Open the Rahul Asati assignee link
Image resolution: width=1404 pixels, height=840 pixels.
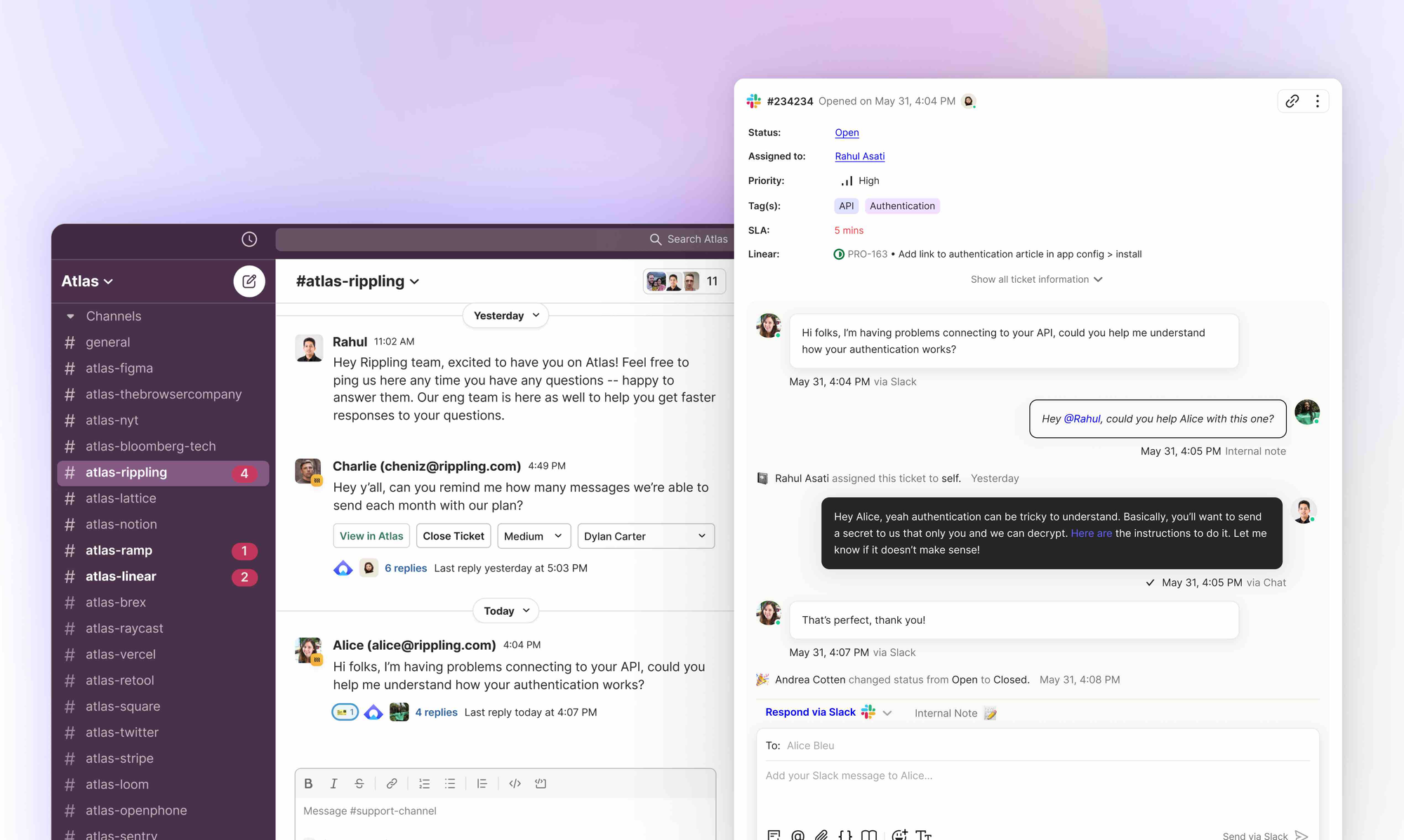click(x=859, y=156)
